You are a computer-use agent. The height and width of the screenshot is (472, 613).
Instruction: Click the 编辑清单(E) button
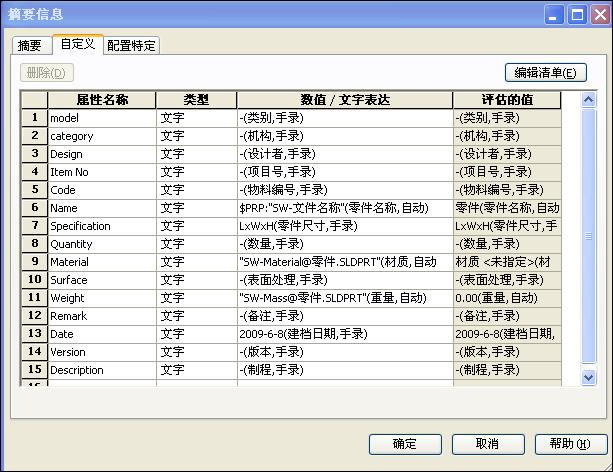(x=546, y=73)
